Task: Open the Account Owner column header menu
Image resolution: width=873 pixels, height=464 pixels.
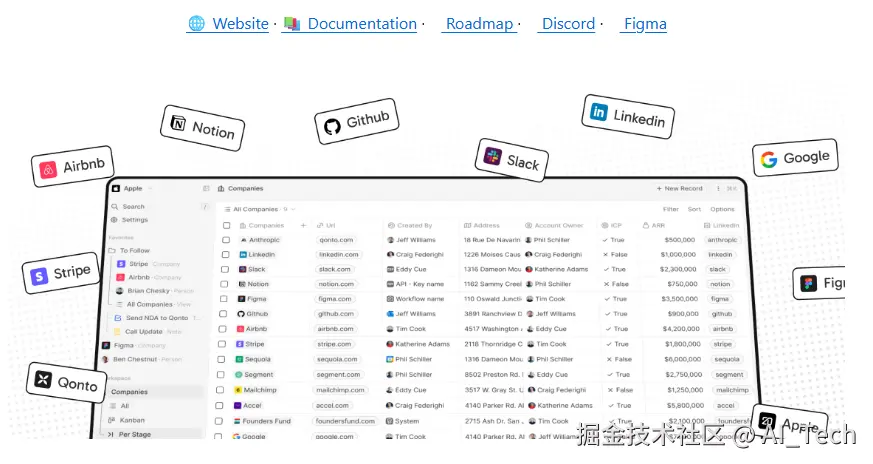Action: pyautogui.click(x=555, y=226)
